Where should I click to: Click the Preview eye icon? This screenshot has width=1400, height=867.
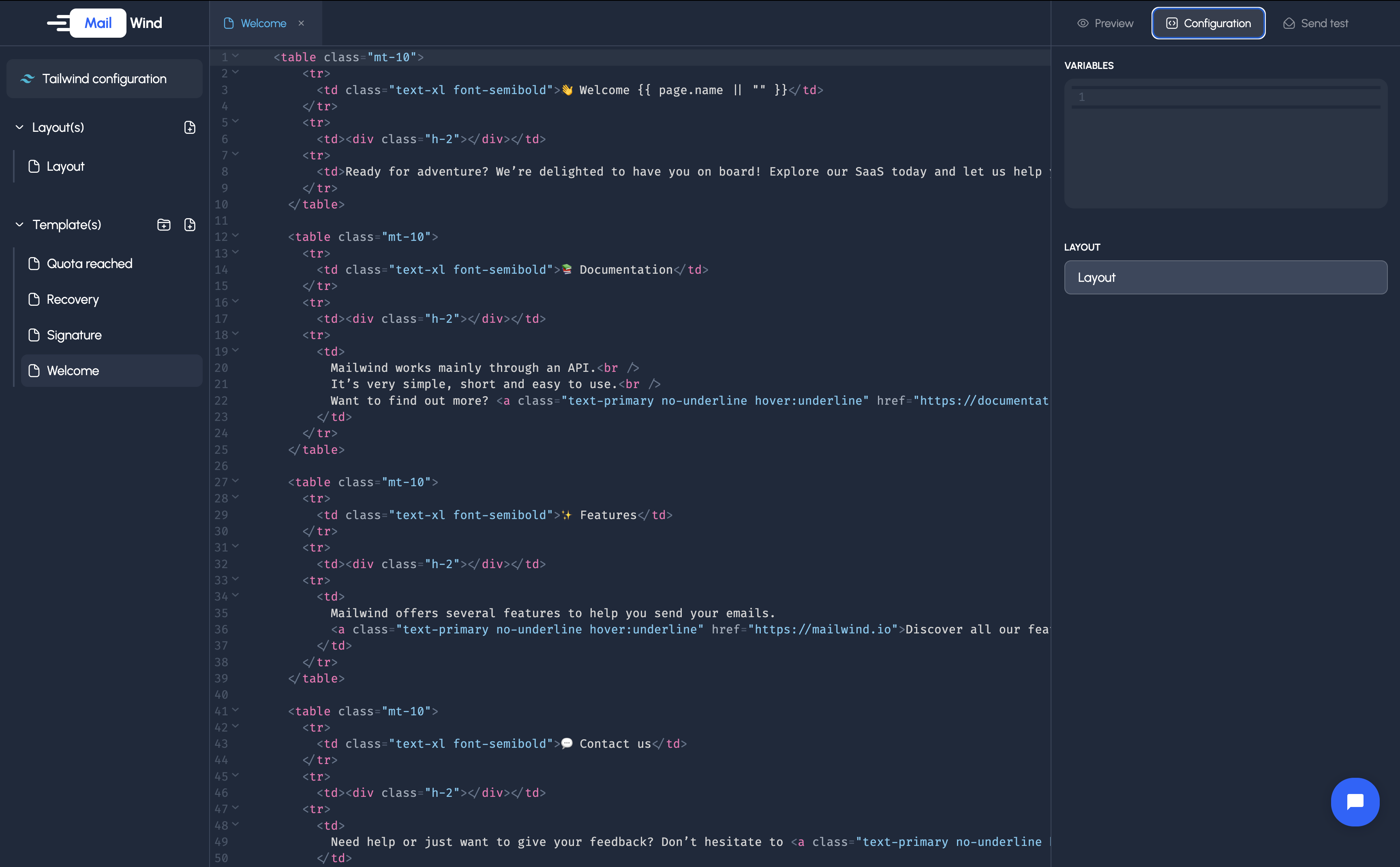click(1083, 24)
